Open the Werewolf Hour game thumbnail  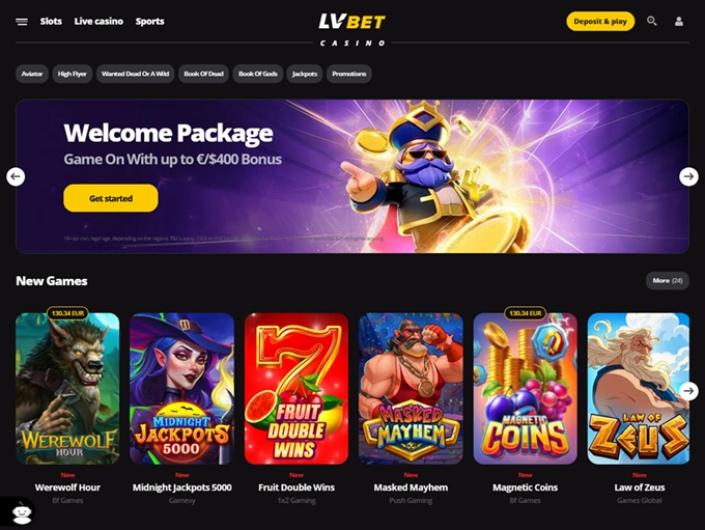(x=67, y=388)
